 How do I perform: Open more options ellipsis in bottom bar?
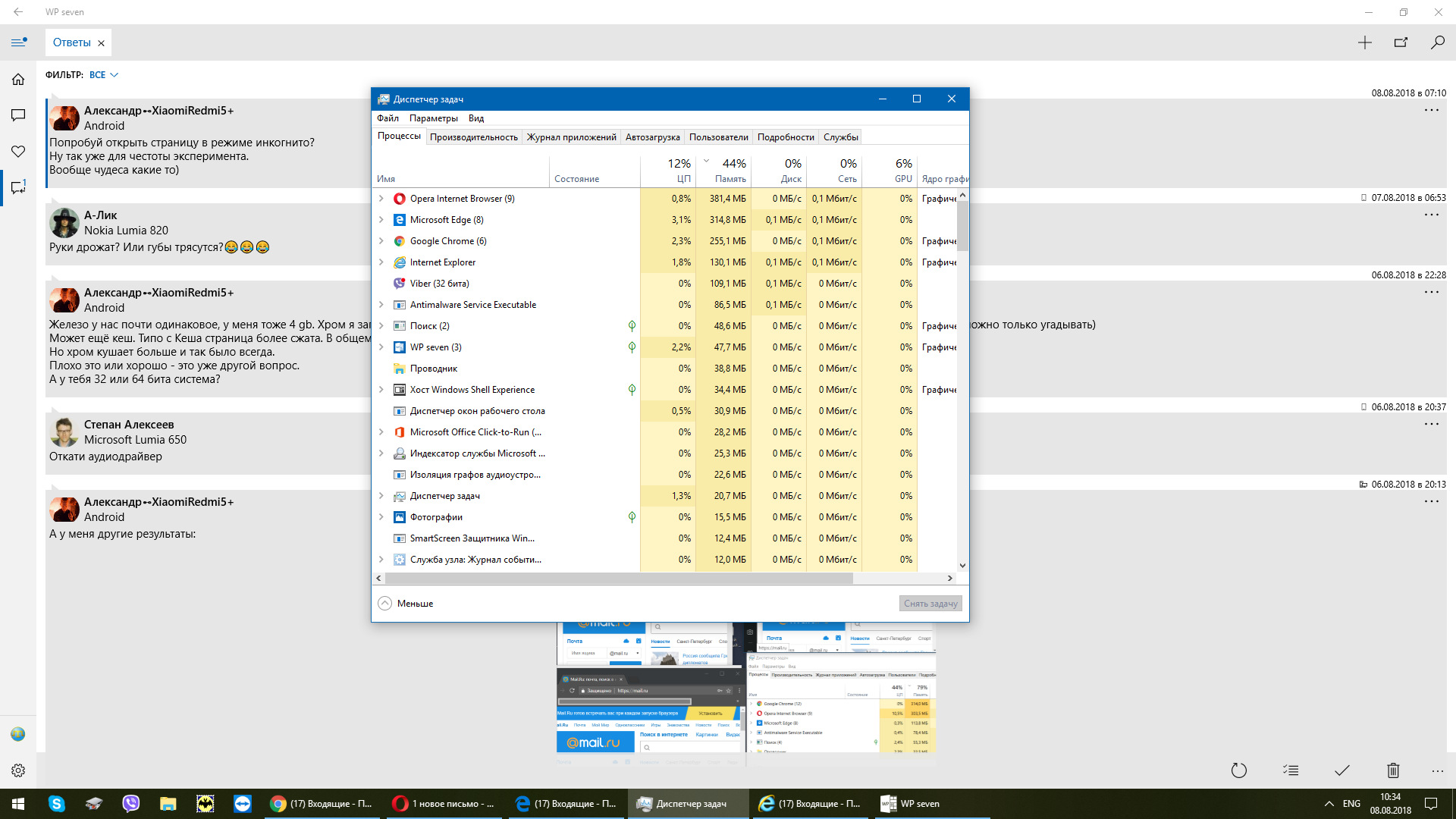tap(1437, 770)
